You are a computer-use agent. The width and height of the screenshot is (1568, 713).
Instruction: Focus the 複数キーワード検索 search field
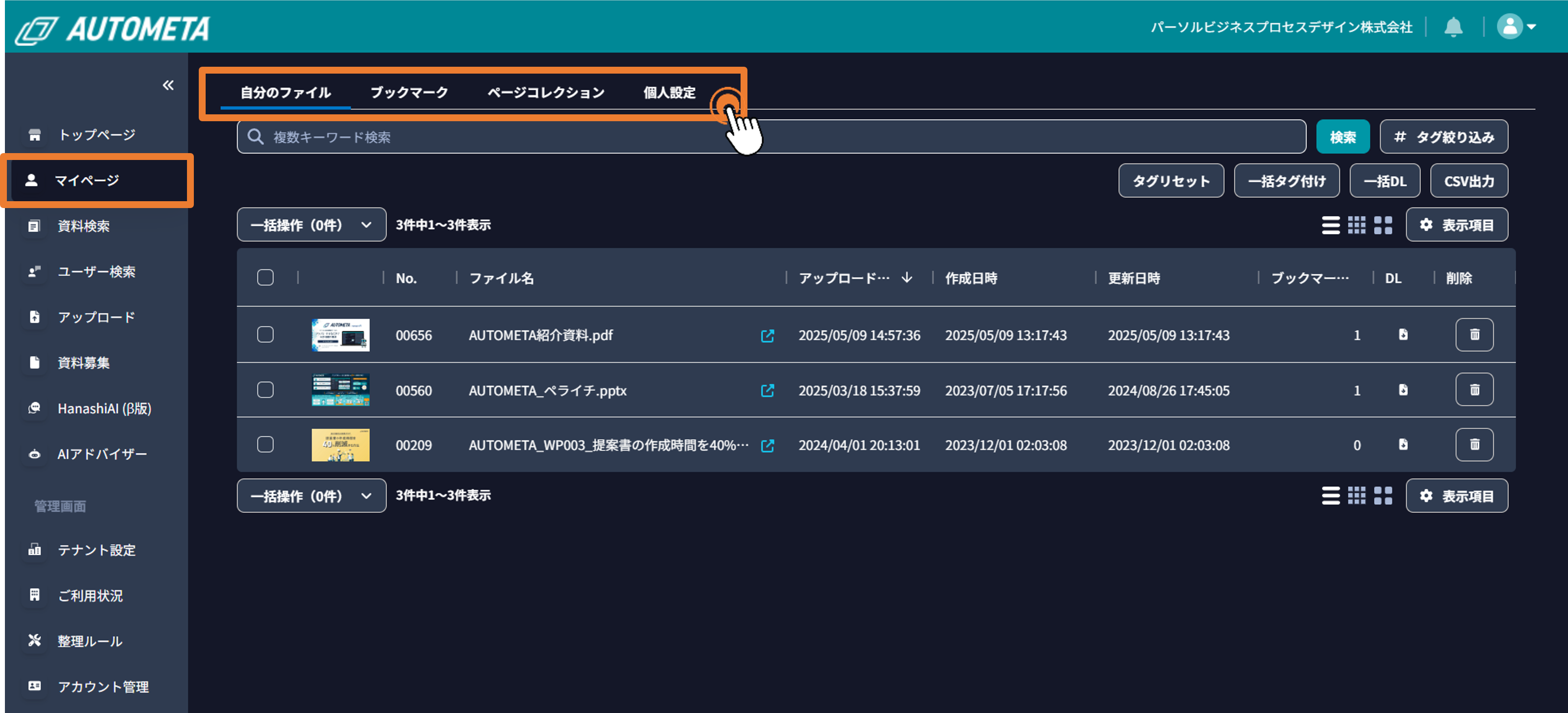point(771,137)
